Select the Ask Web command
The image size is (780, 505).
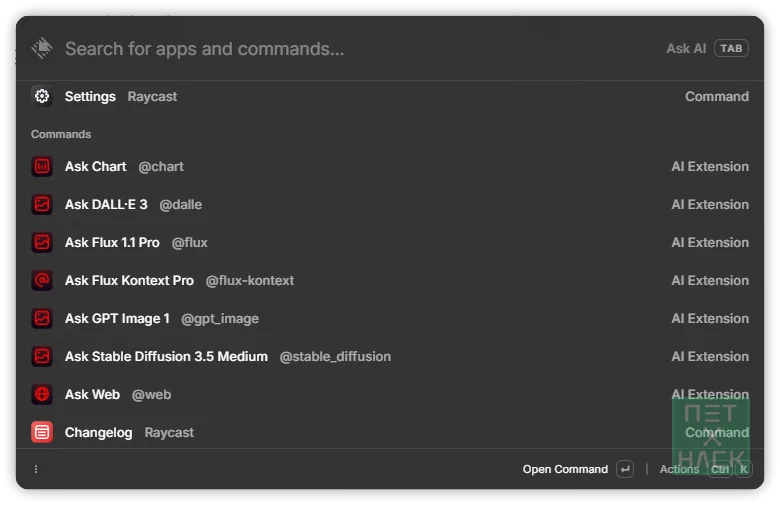[390, 394]
